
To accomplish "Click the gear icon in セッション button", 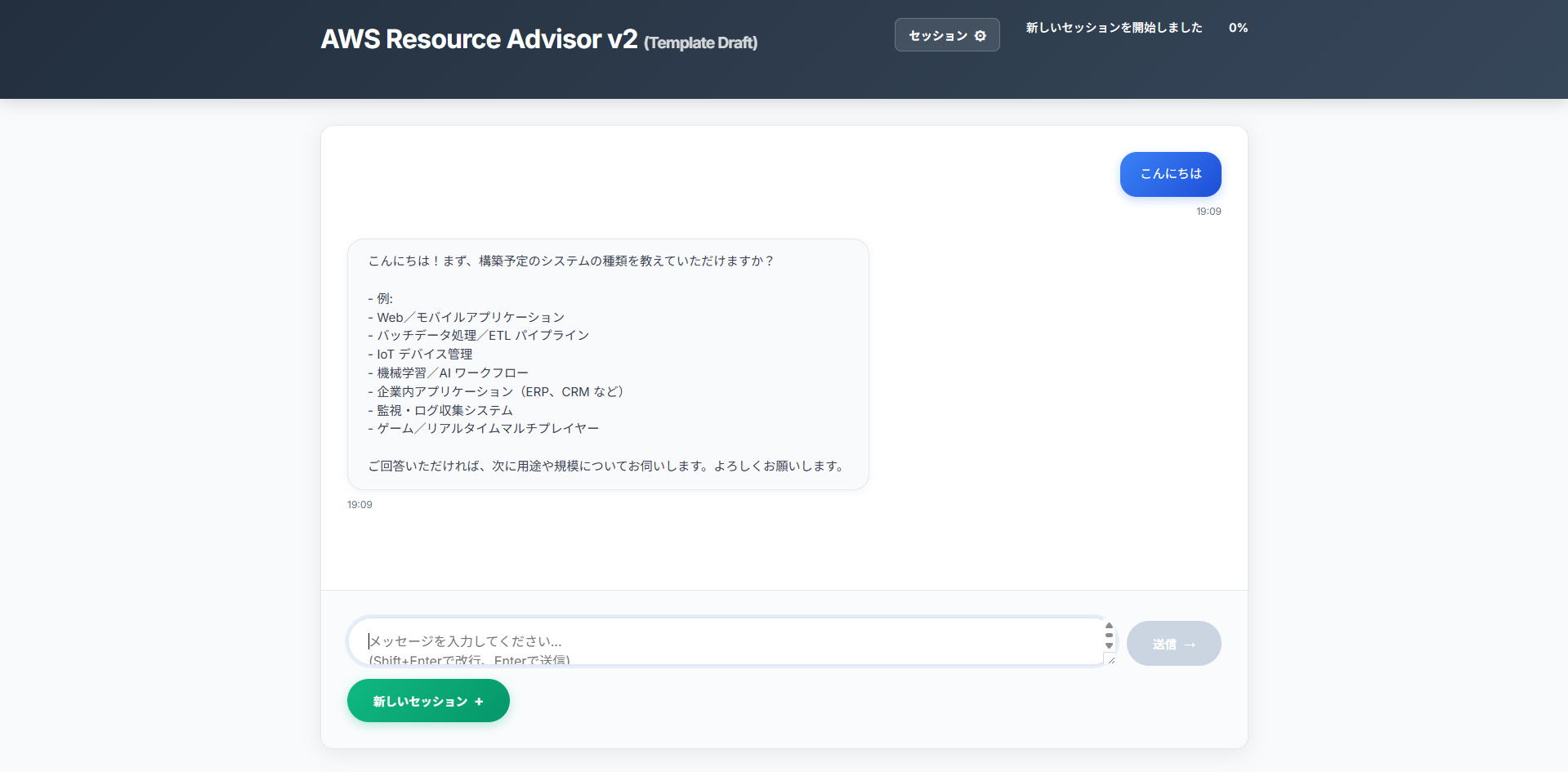I will (x=981, y=36).
